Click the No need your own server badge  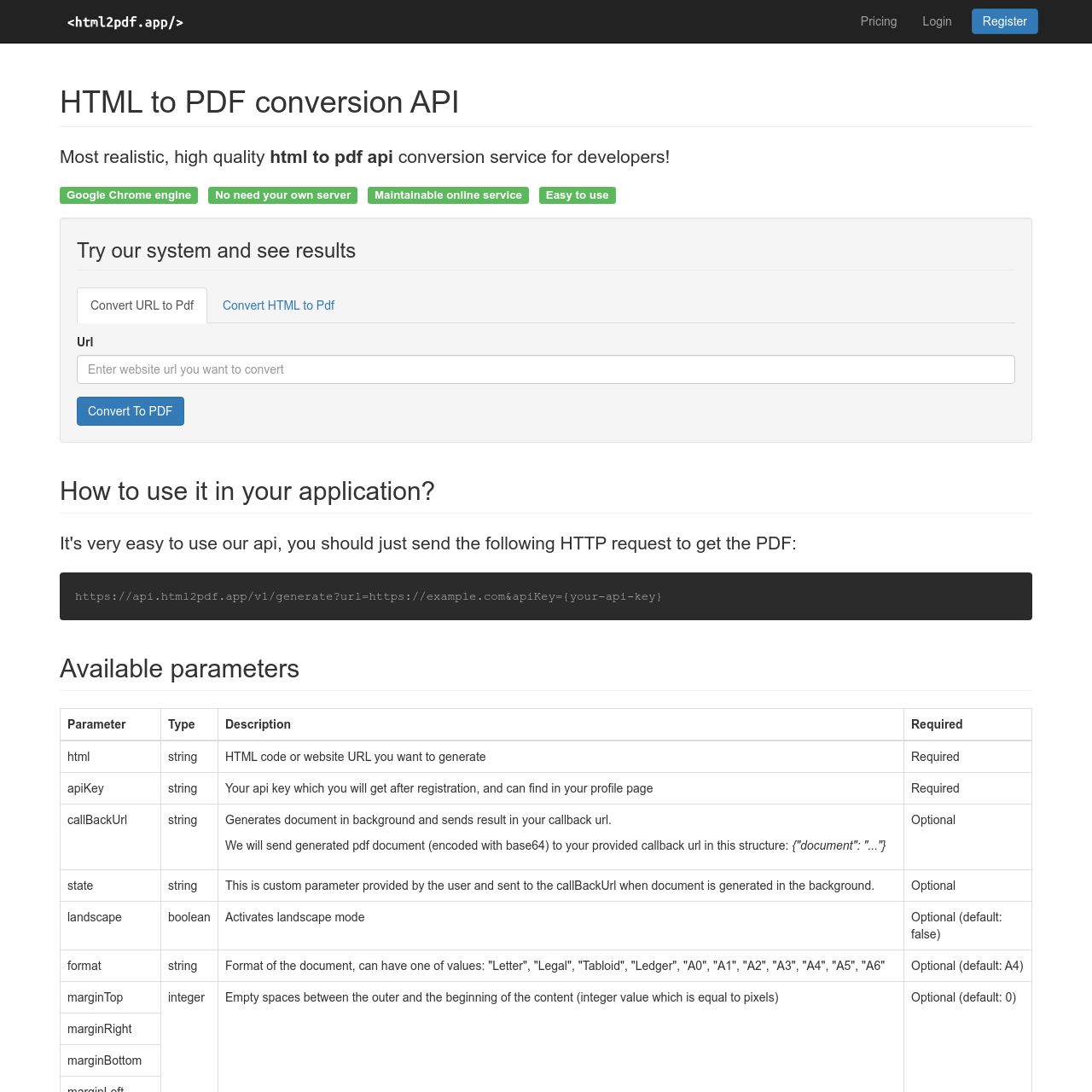click(282, 195)
